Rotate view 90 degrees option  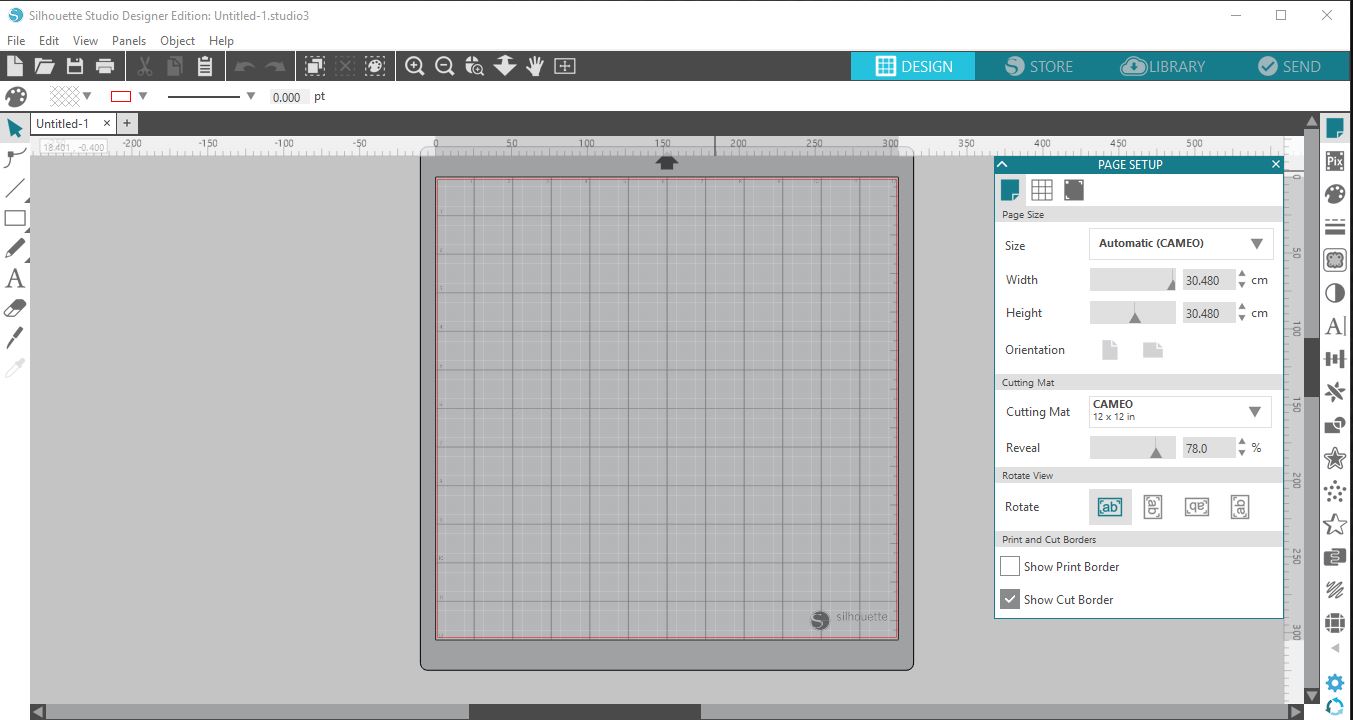[1153, 507]
